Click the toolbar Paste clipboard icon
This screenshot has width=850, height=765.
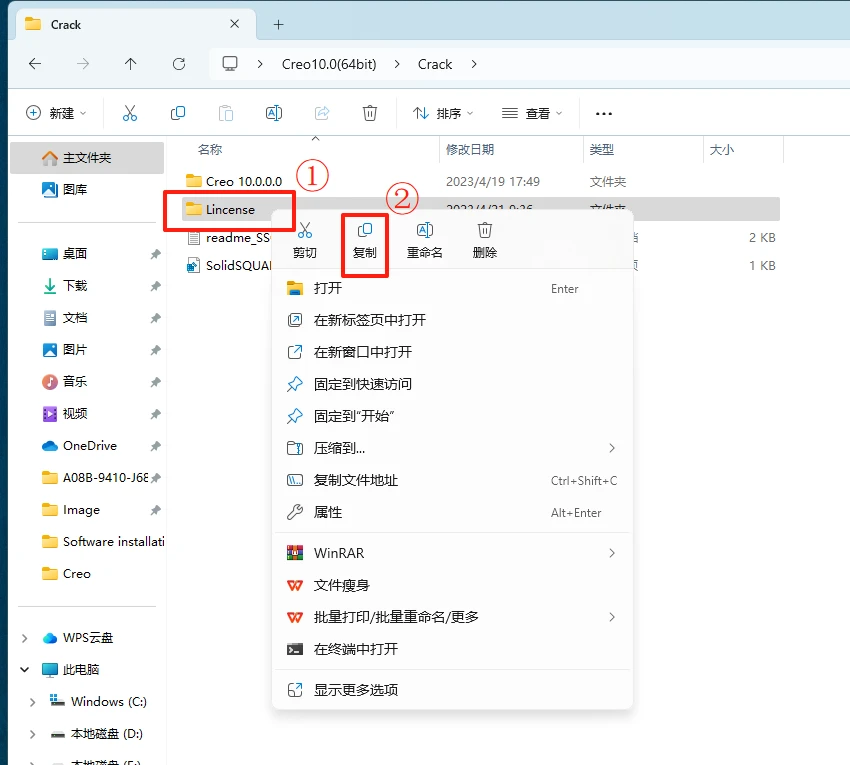(x=226, y=113)
